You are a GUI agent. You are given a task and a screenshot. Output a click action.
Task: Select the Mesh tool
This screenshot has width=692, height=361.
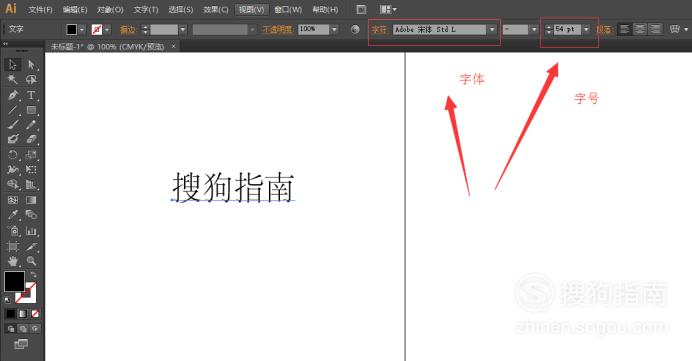click(x=12, y=200)
